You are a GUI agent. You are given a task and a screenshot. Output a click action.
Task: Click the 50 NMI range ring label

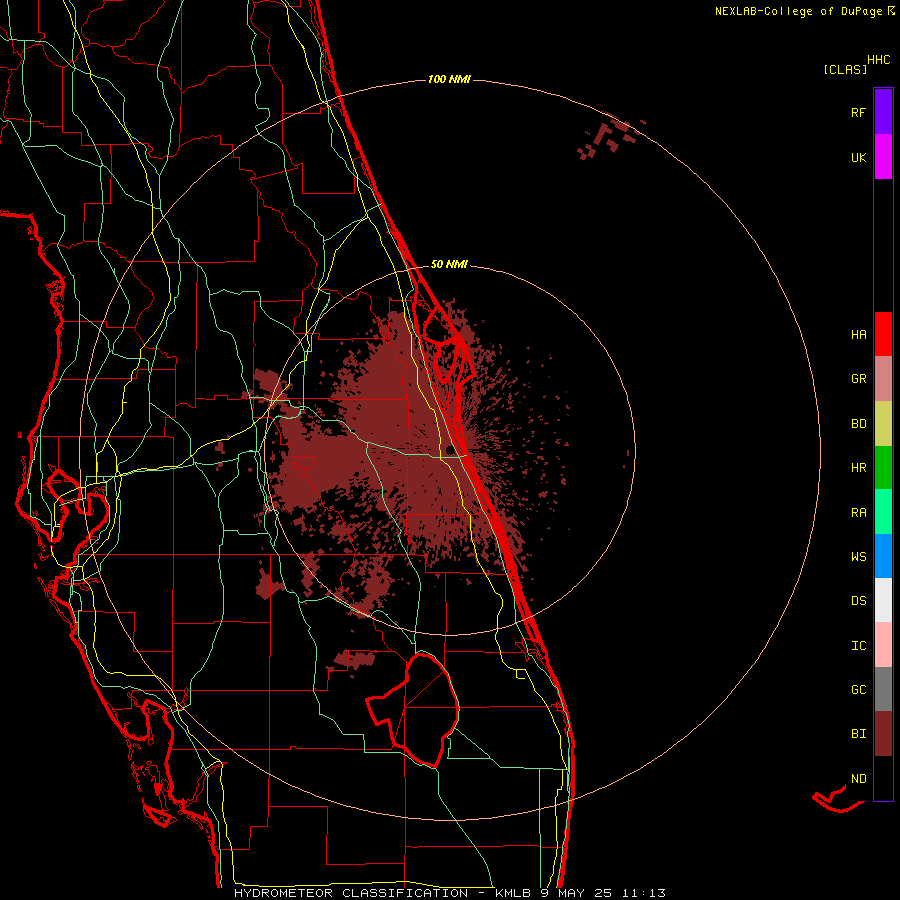[x=449, y=264]
